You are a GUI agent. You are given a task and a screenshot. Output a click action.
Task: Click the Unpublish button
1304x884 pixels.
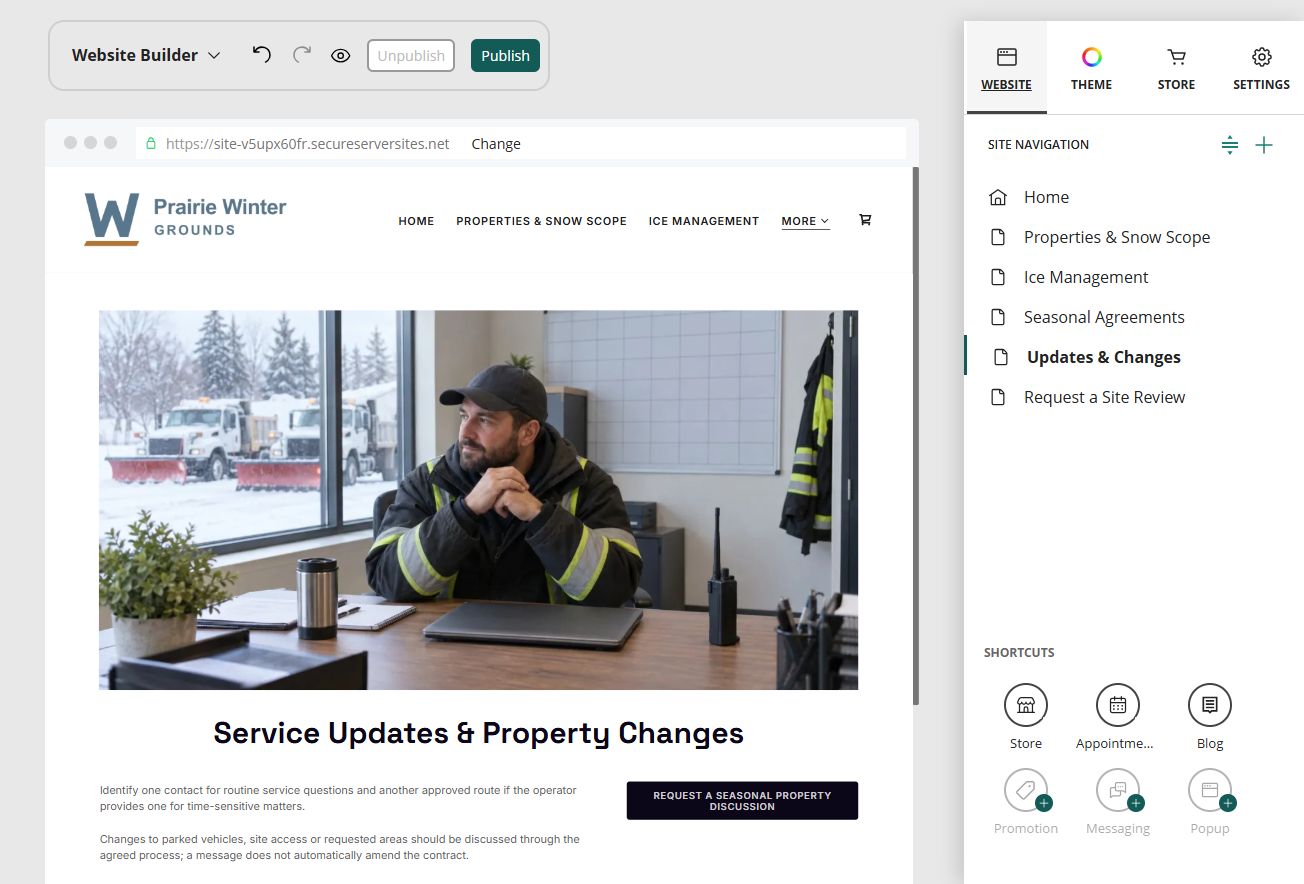tap(411, 56)
